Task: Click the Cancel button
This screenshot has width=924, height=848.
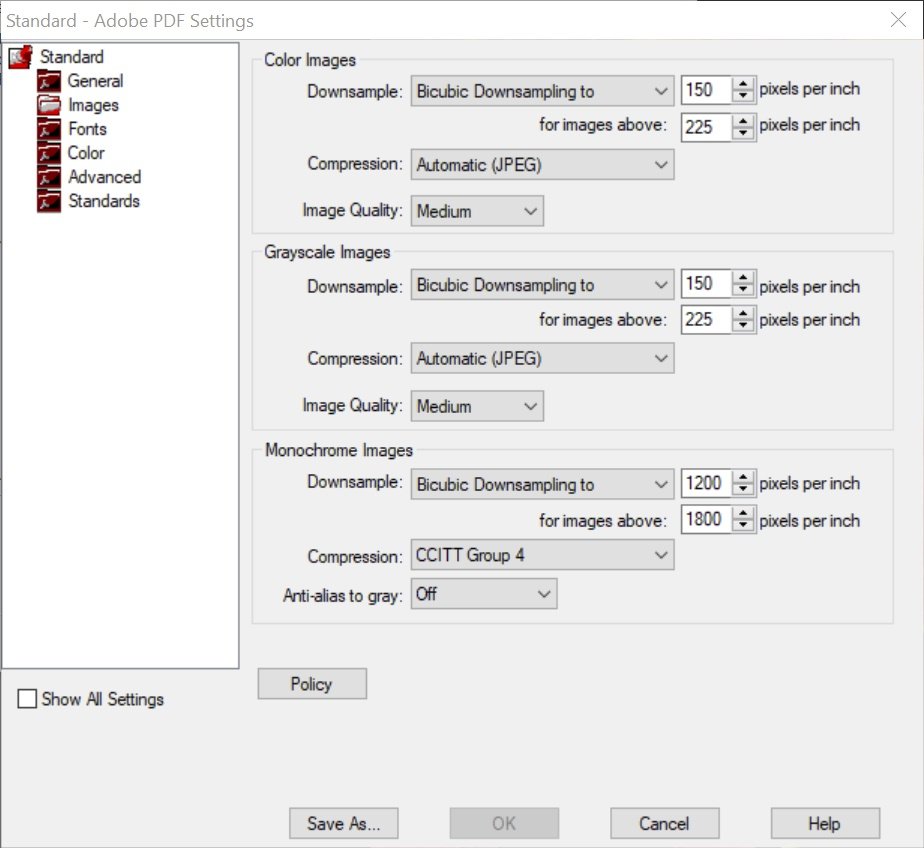Action: tap(665, 823)
